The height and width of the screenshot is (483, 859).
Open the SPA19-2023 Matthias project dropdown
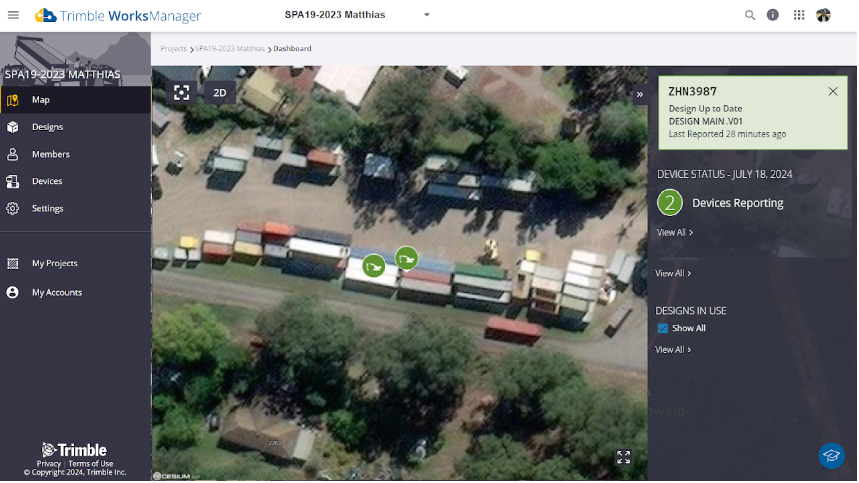pyautogui.click(x=427, y=15)
